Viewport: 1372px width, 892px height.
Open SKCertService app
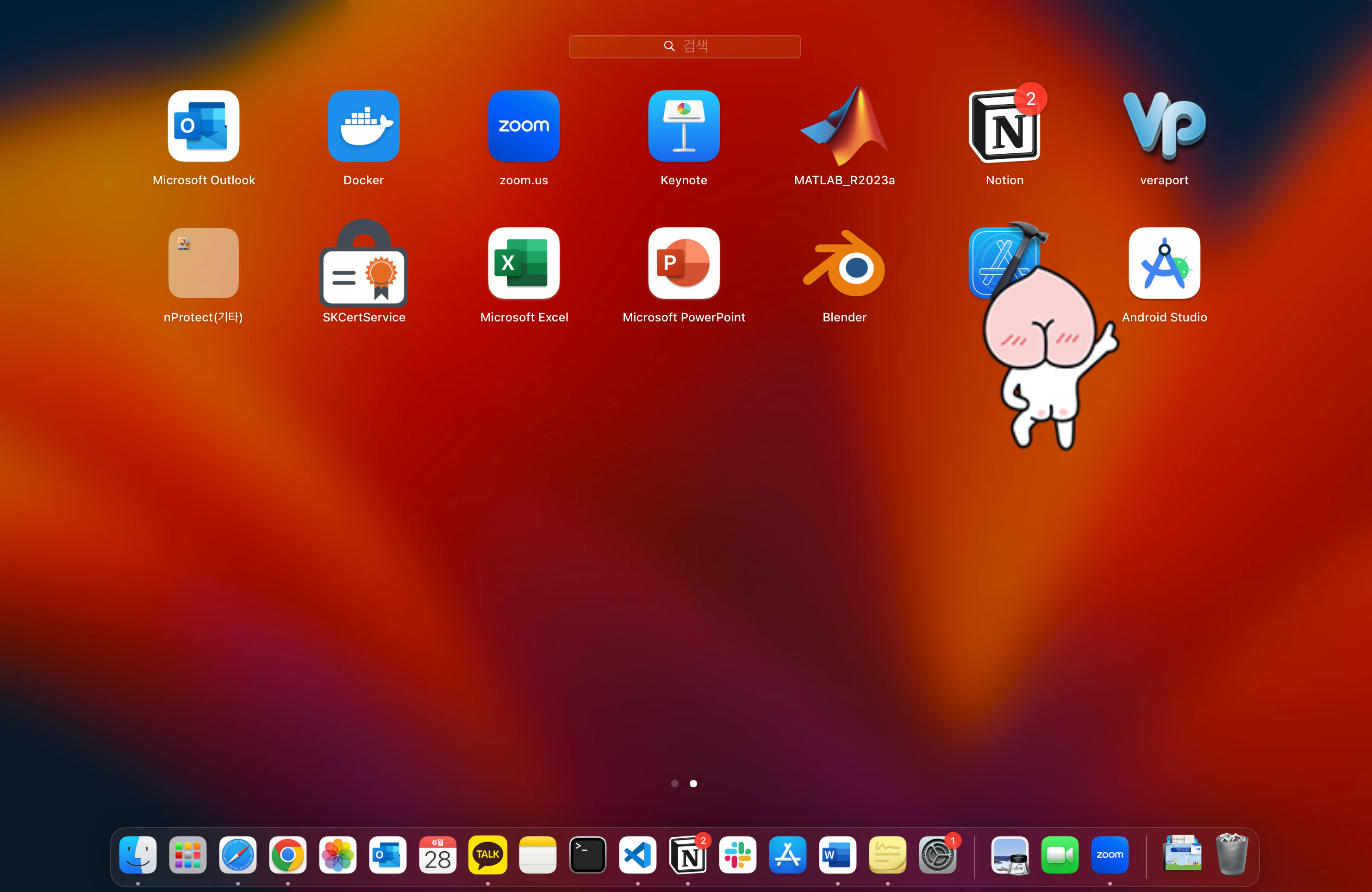click(x=363, y=264)
